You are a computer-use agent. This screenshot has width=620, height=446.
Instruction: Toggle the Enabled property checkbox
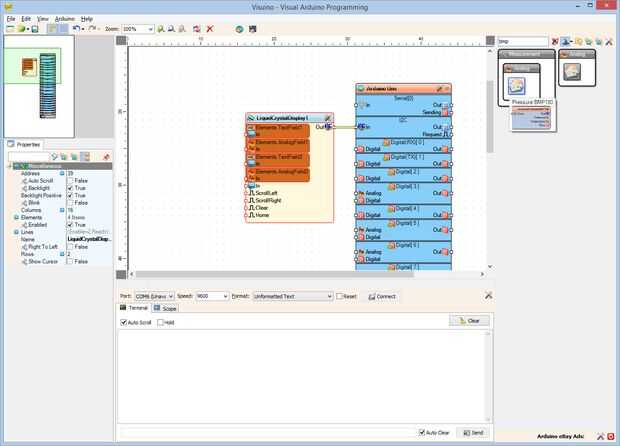click(70, 225)
